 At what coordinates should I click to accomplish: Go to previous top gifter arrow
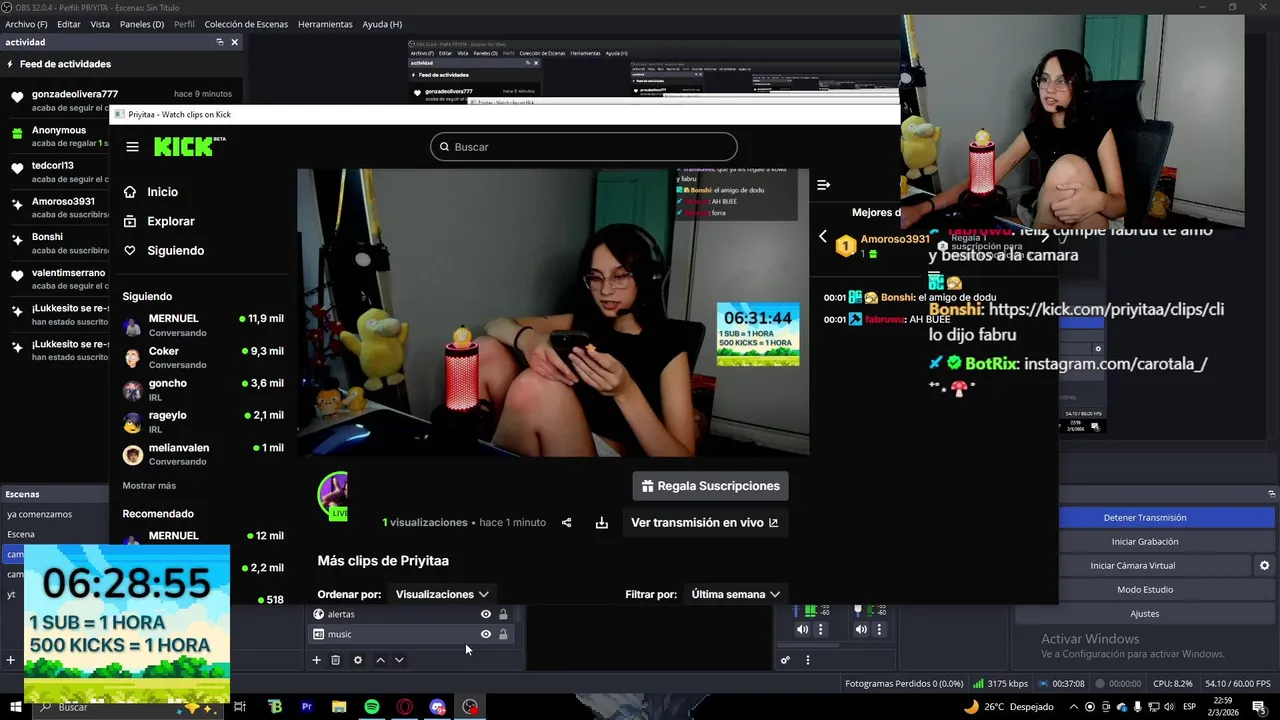click(823, 237)
